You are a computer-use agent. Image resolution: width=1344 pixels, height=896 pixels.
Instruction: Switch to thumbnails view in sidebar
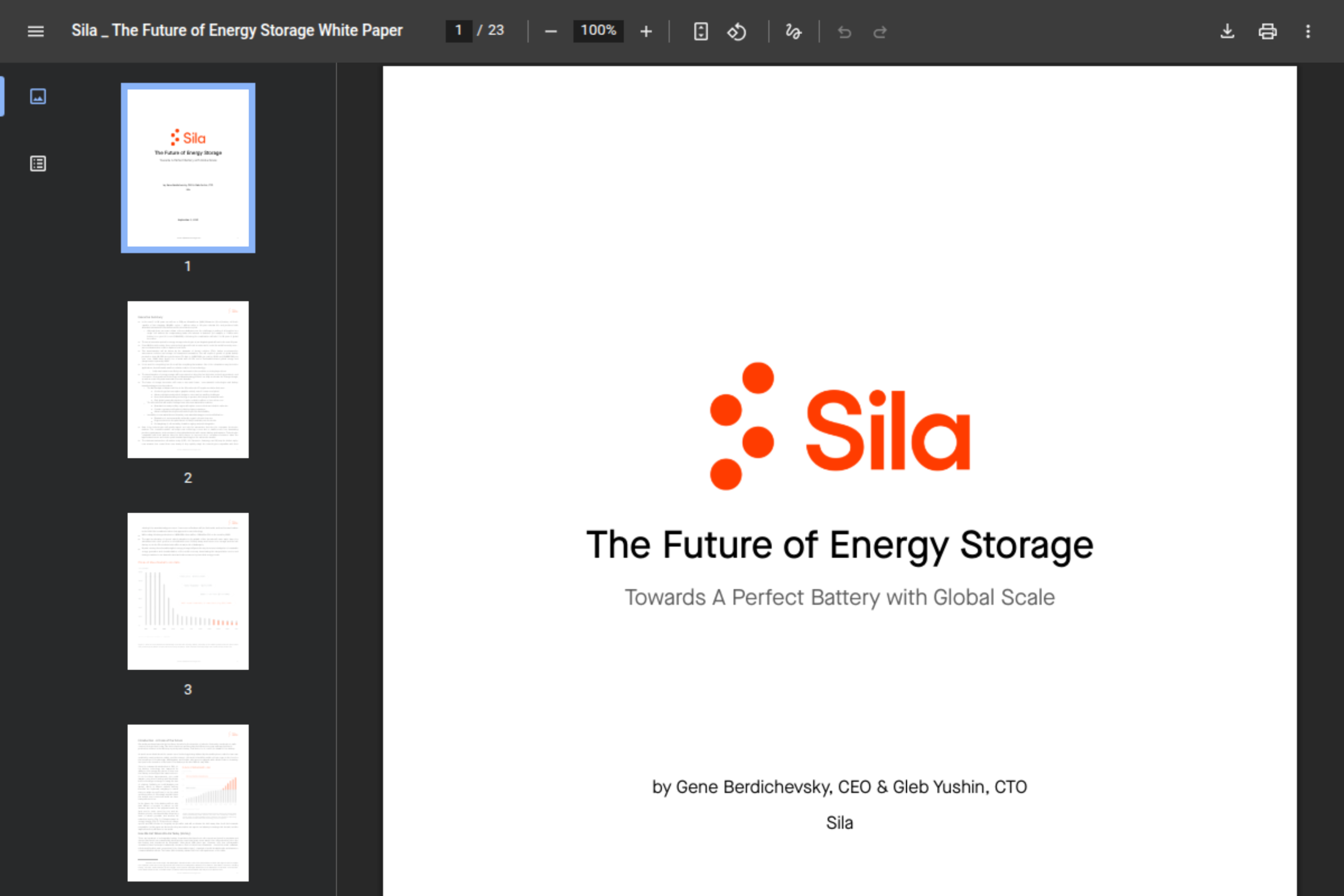pyautogui.click(x=38, y=96)
